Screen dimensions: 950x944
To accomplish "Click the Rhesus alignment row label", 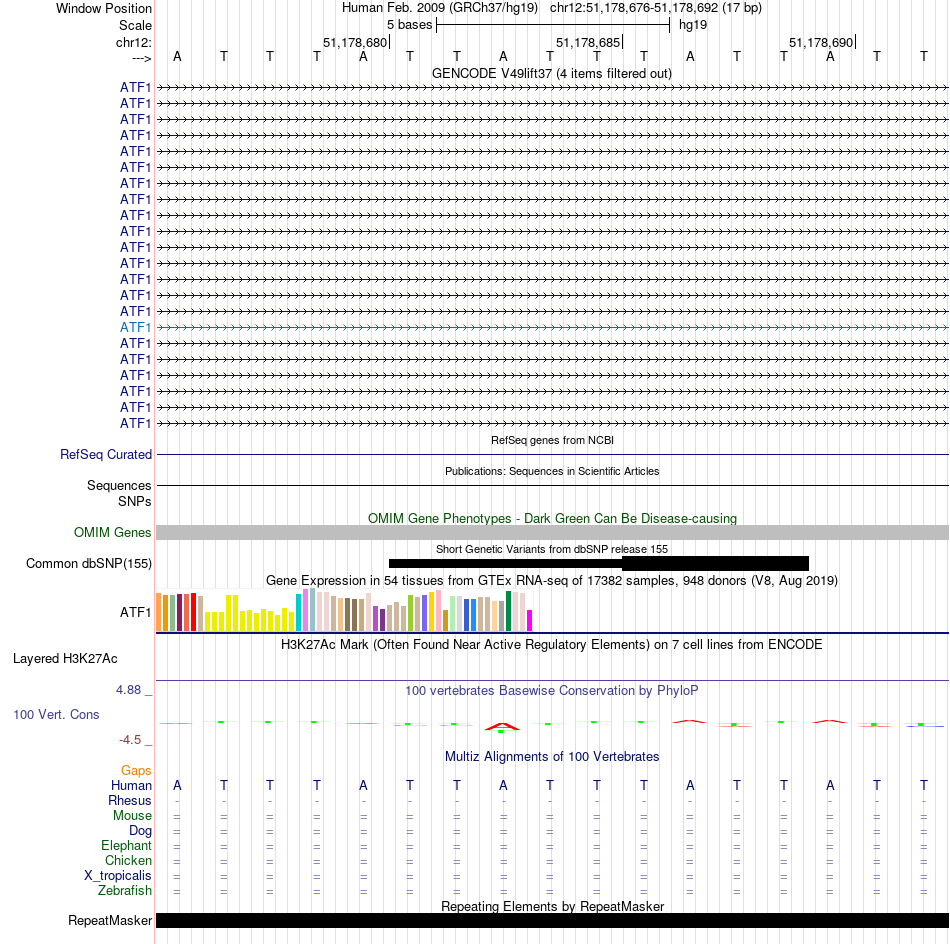I will 130,800.
